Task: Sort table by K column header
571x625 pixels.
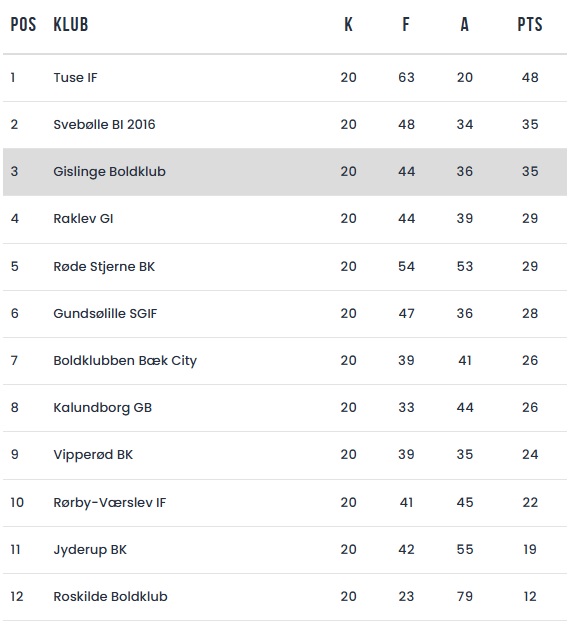Action: (x=348, y=24)
